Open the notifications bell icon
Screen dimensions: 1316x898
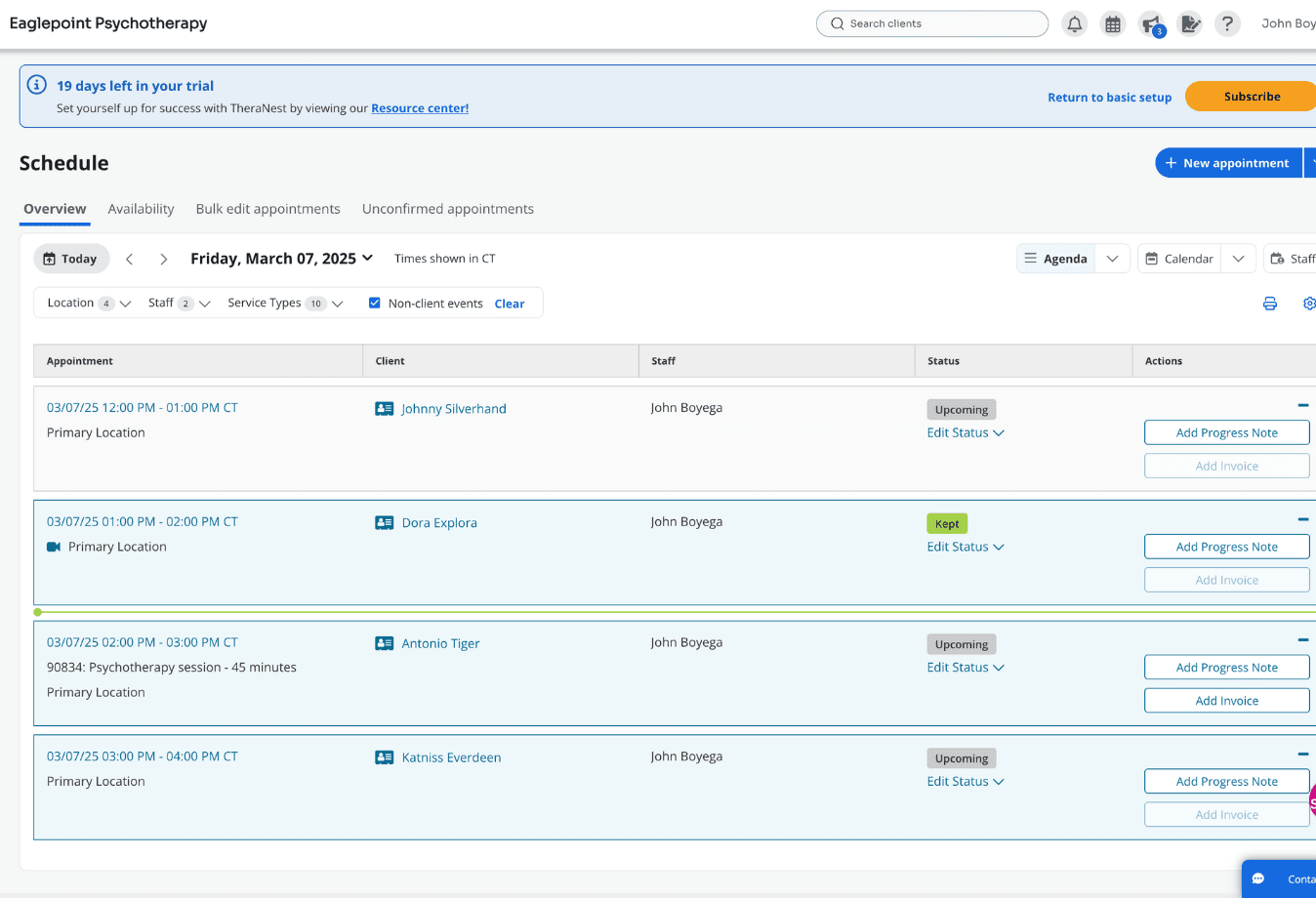click(x=1074, y=24)
